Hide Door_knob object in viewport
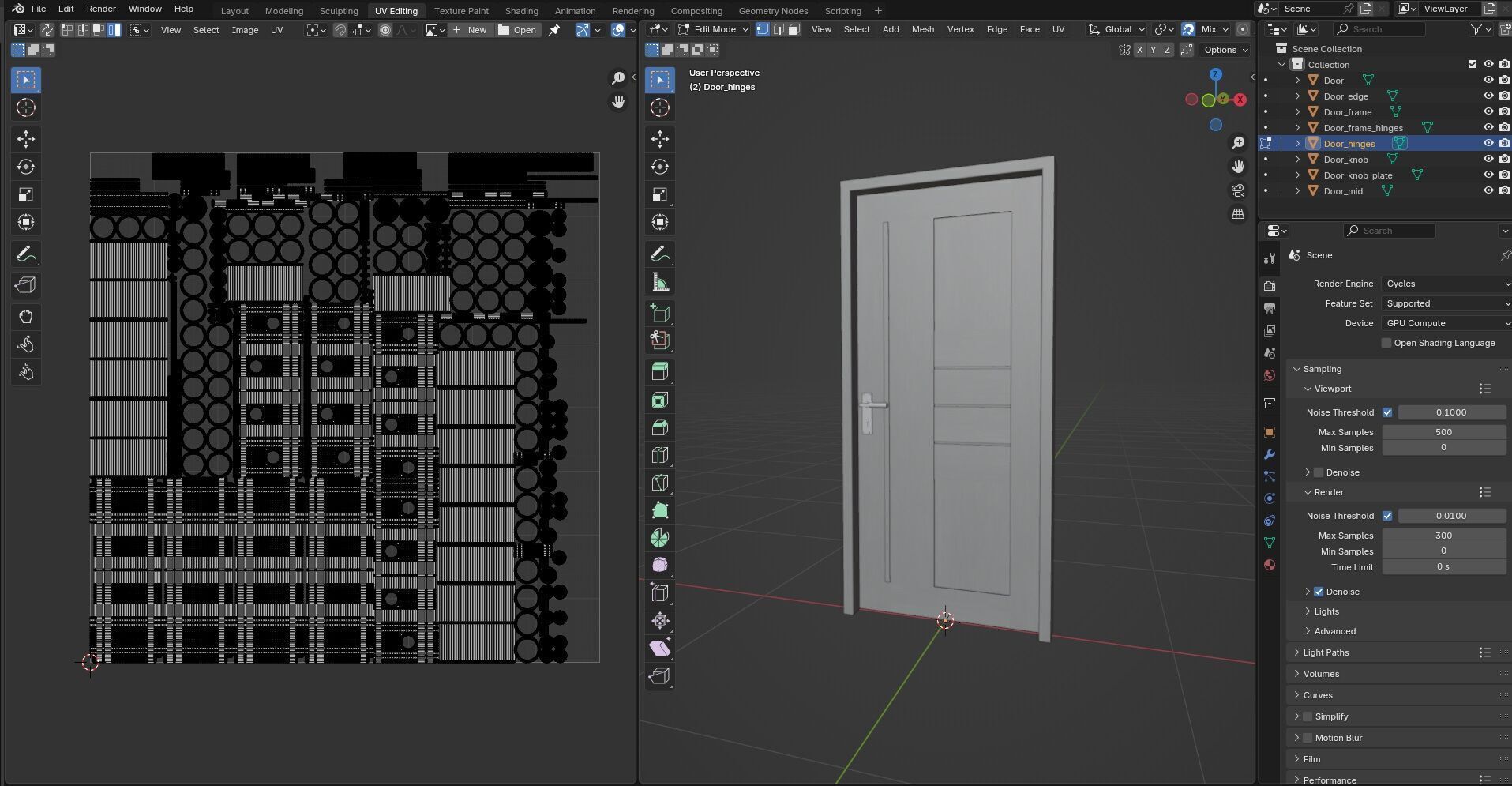 [x=1488, y=160]
